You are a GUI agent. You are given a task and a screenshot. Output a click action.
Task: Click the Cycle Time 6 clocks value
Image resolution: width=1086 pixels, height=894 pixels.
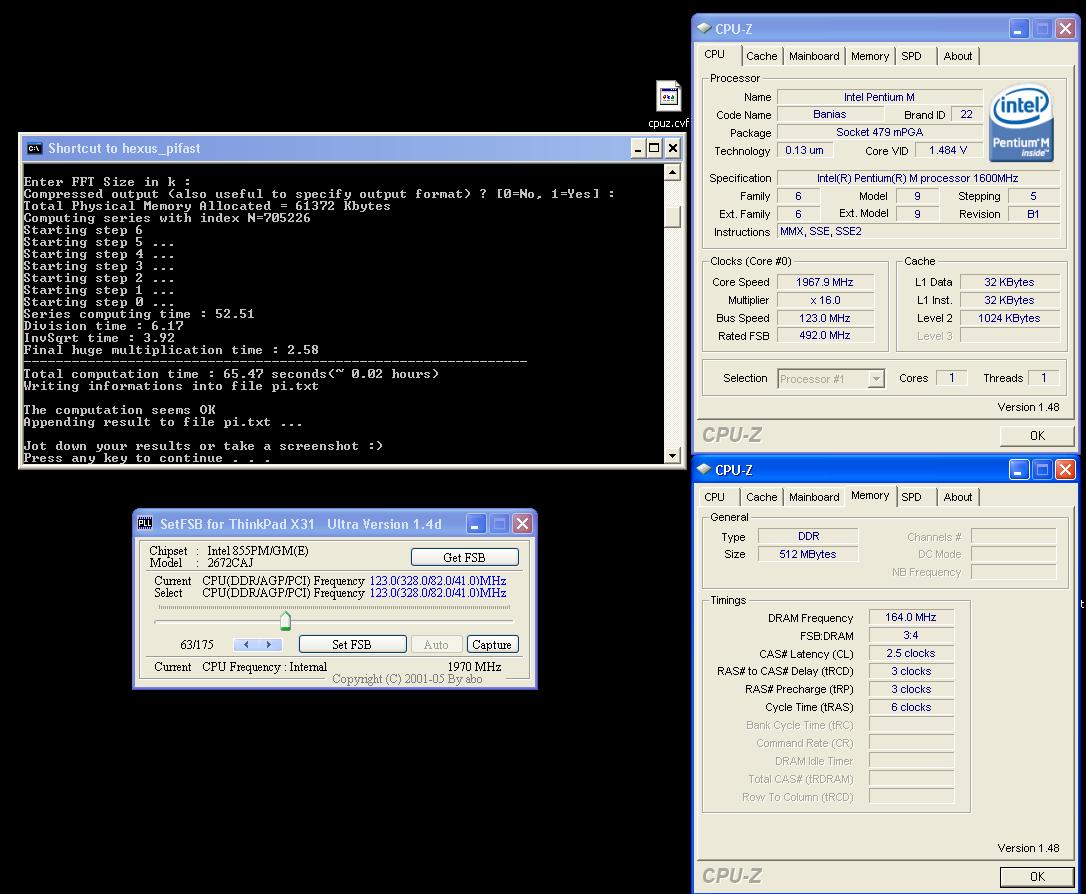(x=911, y=707)
